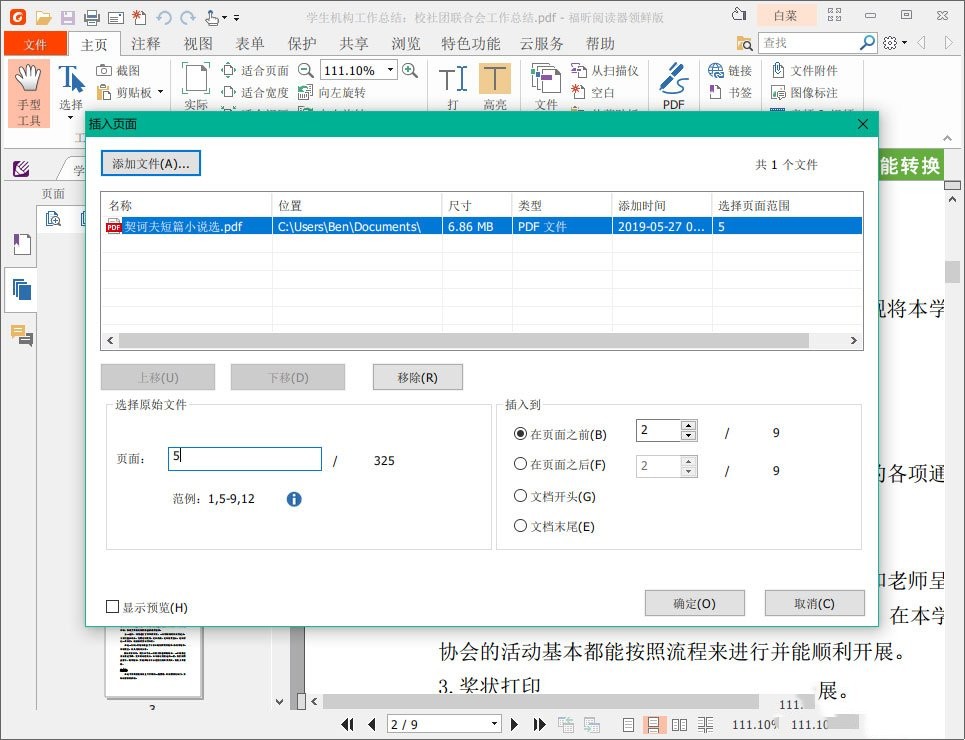
Task: Switch to single page view mode
Action: (628, 725)
